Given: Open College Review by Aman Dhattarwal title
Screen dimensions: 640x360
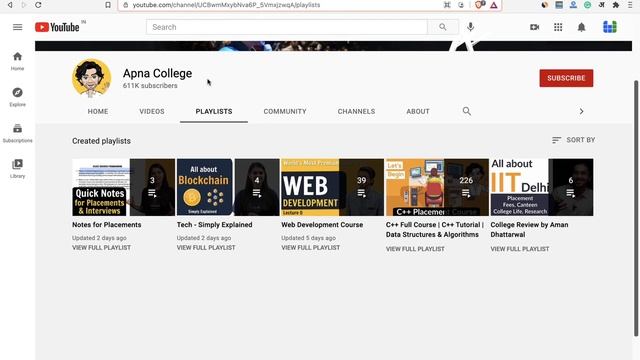Looking at the screenshot, I should (529, 230).
